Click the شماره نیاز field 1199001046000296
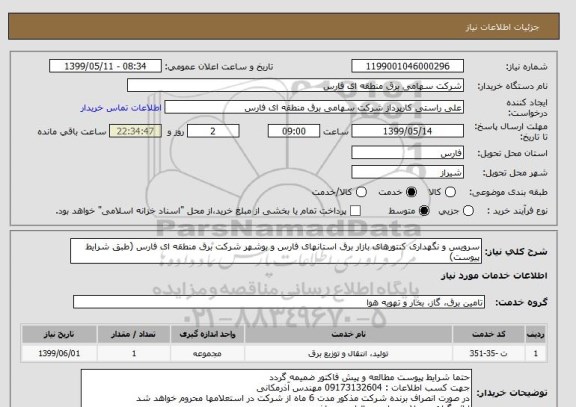The width and height of the screenshot is (576, 407). (407, 66)
